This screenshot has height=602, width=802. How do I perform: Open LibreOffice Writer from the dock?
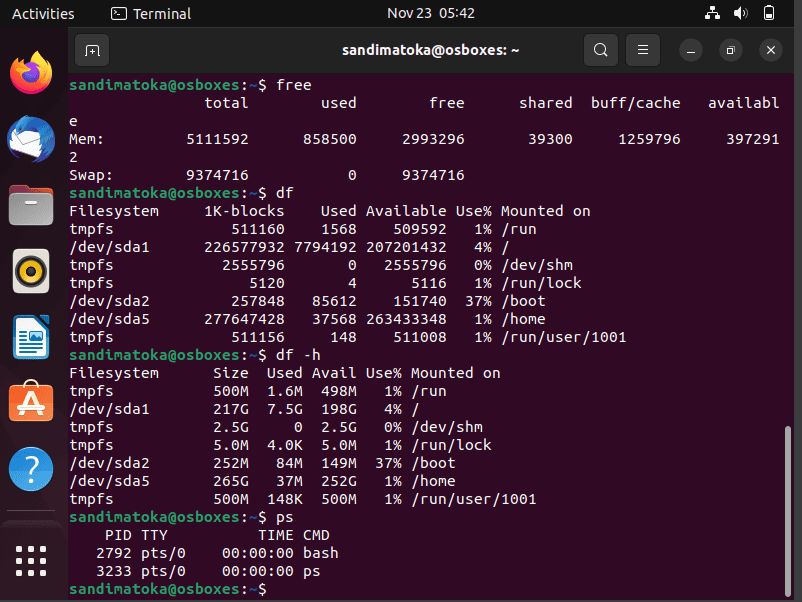point(31,337)
